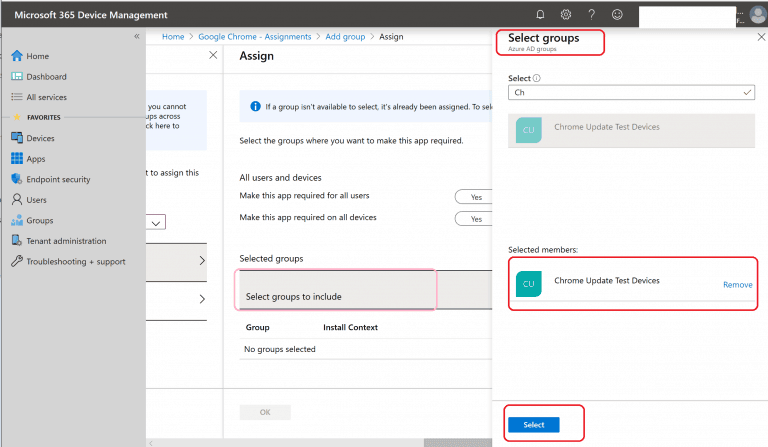The height and width of the screenshot is (447, 768).
Task: Open All services in the sidebar
Action: click(46, 97)
